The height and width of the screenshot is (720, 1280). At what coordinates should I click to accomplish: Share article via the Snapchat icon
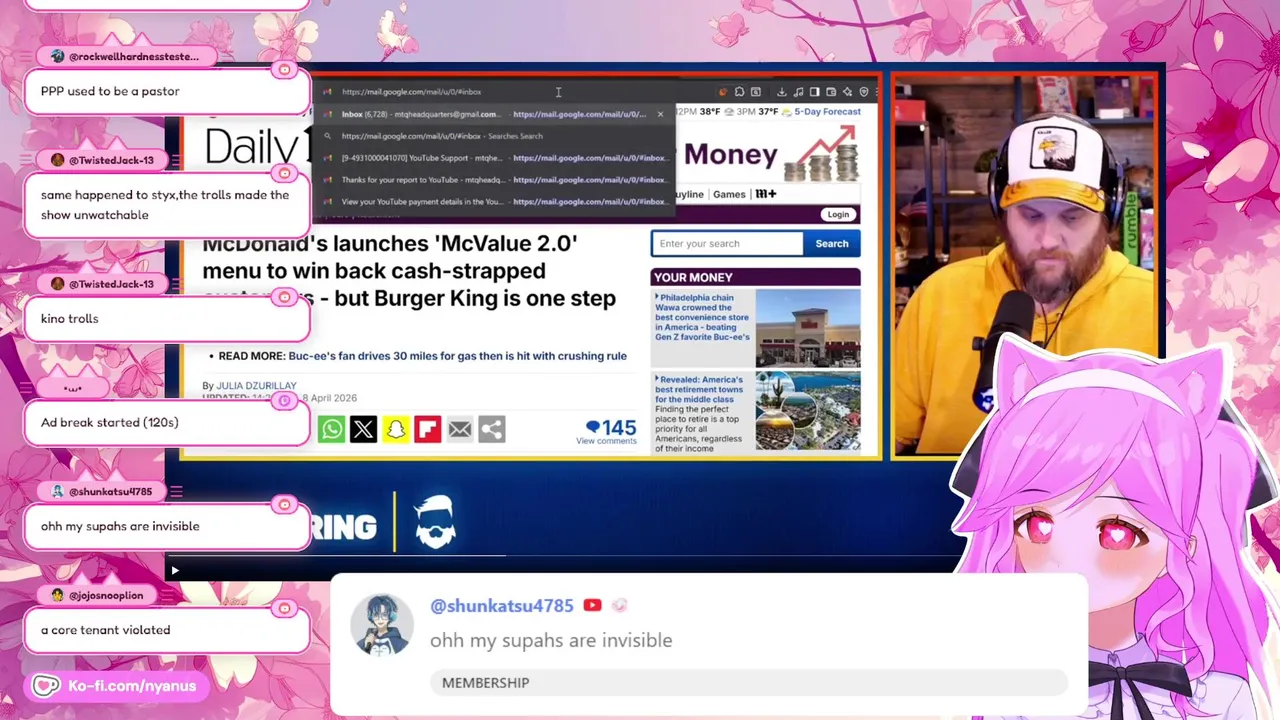click(x=395, y=429)
